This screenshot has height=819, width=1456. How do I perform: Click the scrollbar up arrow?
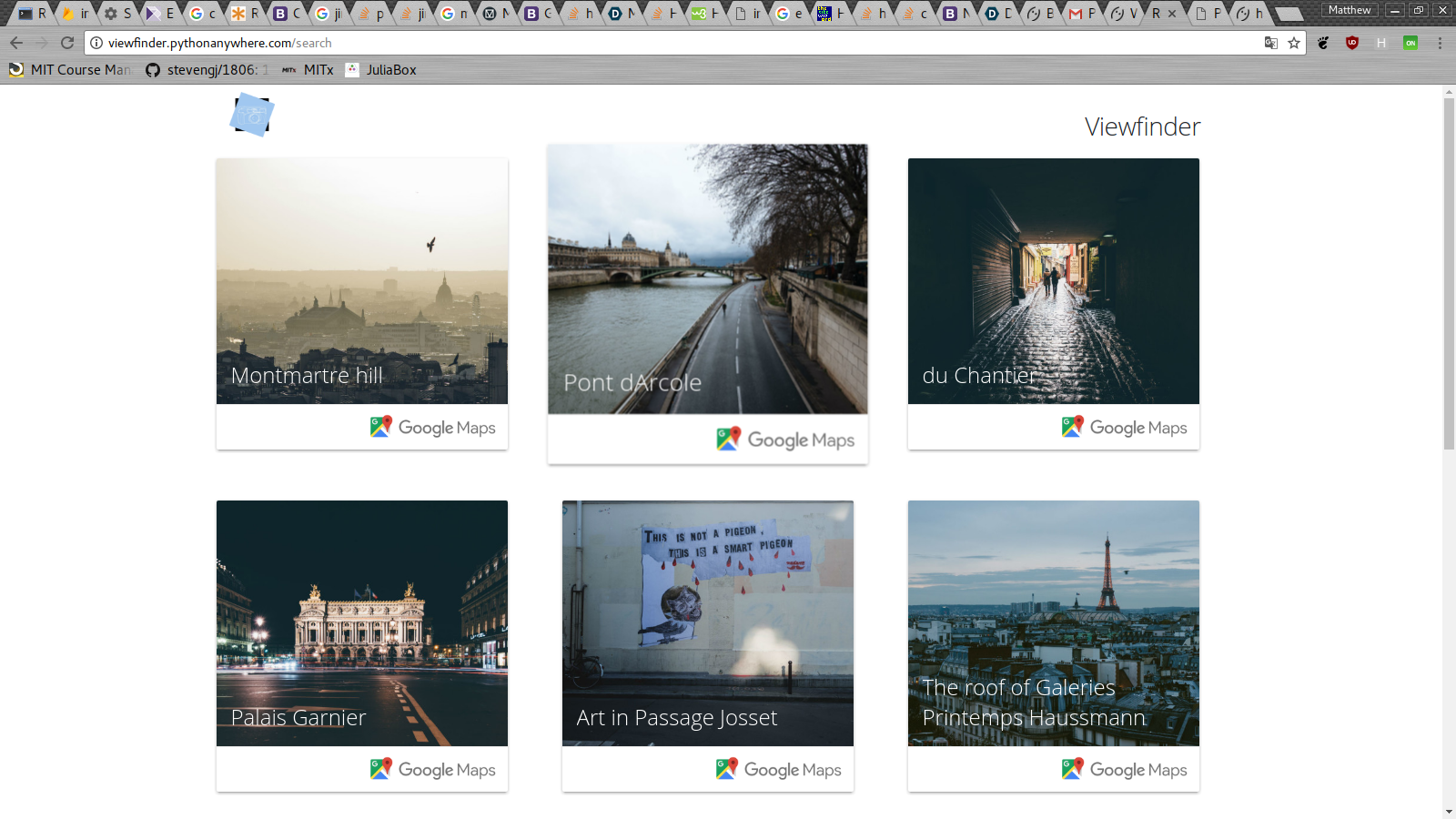click(1449, 91)
